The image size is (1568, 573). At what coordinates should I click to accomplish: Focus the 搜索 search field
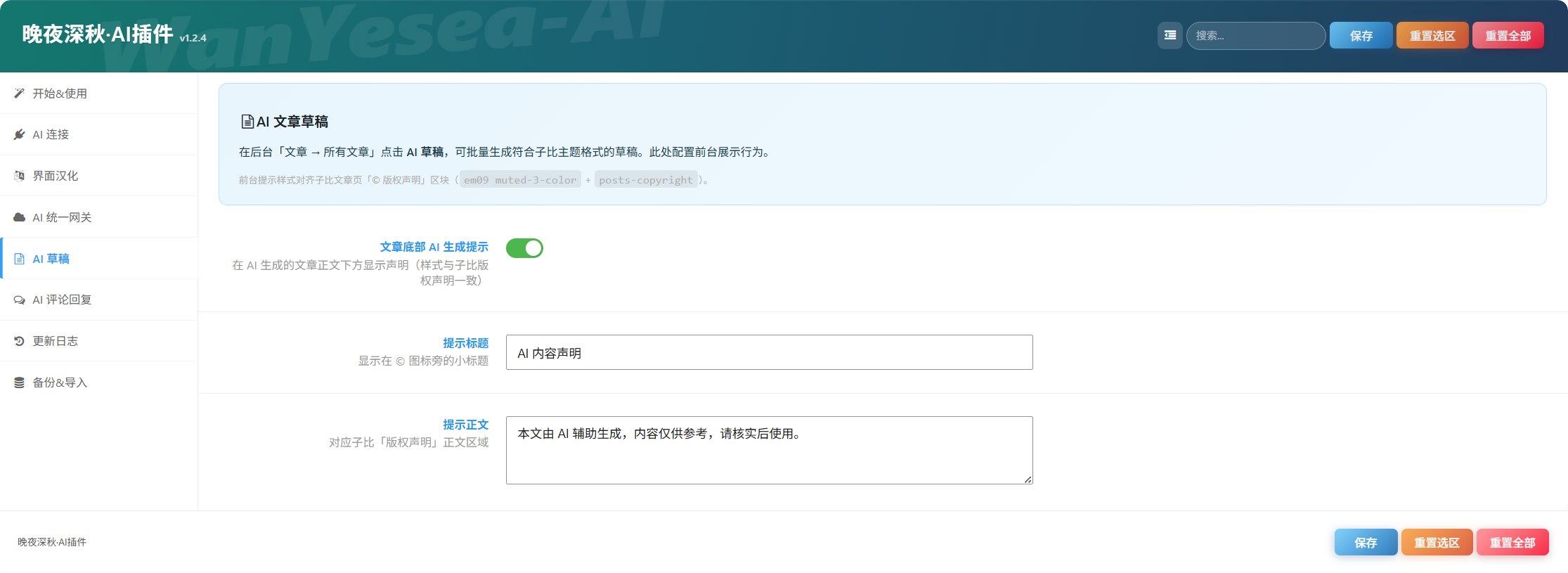click(x=1256, y=35)
